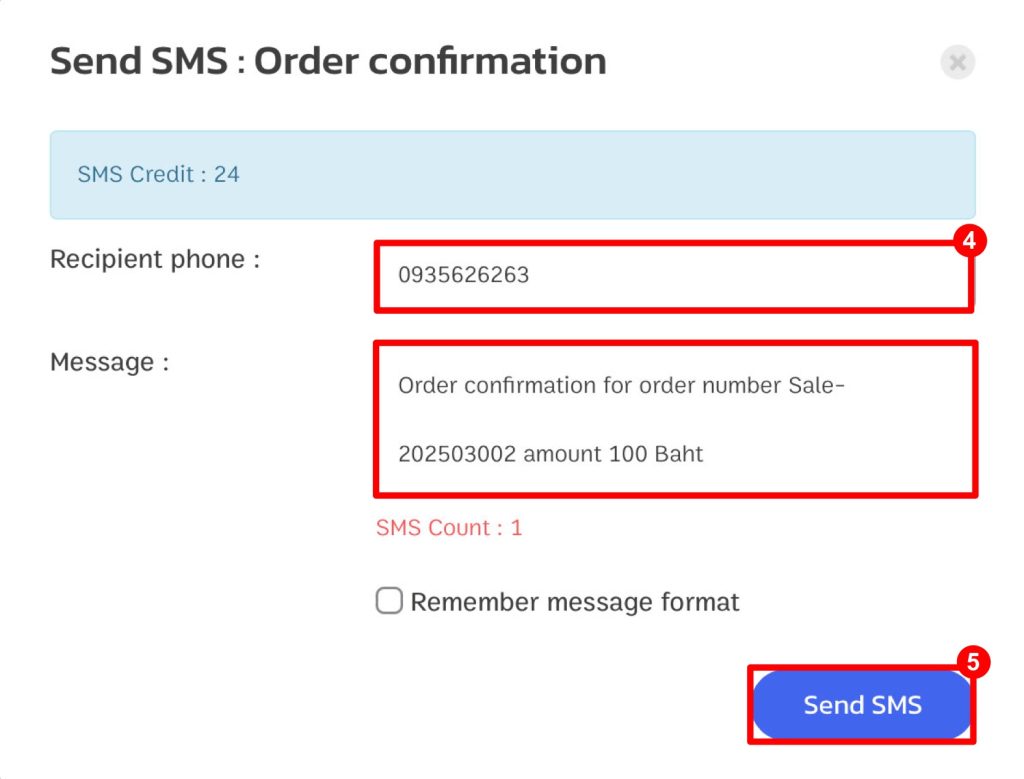Image resolution: width=1024 pixels, height=779 pixels.
Task: Click the order number 202503002 in message
Action: coord(457,454)
